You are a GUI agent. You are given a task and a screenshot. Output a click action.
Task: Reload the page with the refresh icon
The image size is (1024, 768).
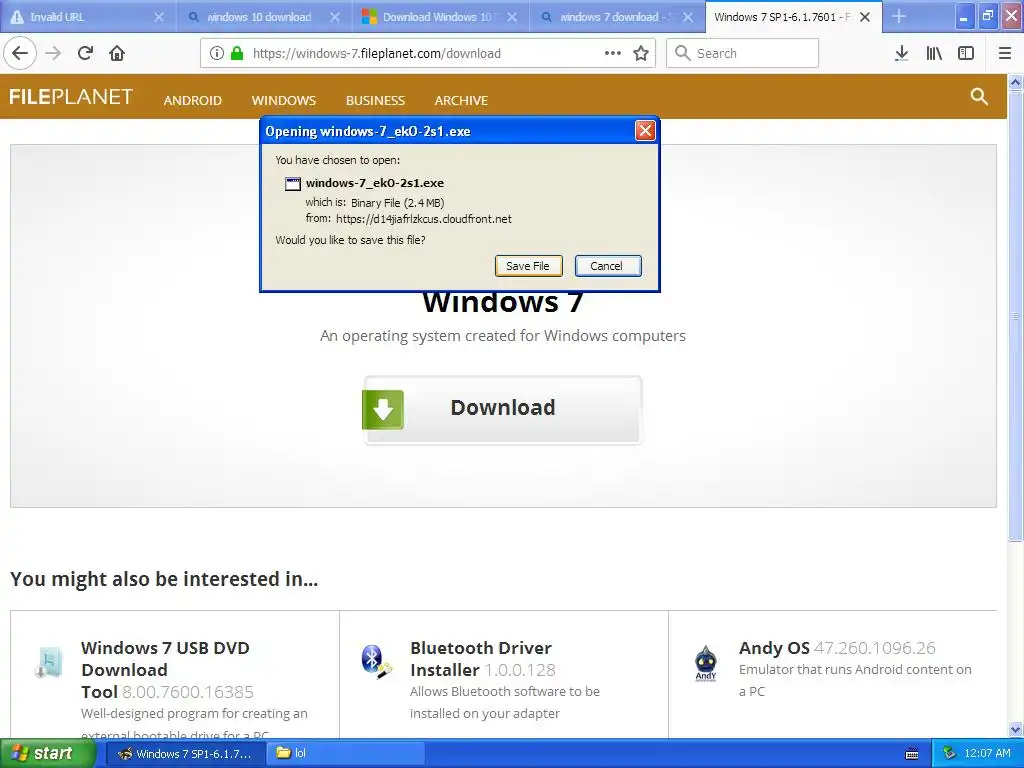[85, 53]
